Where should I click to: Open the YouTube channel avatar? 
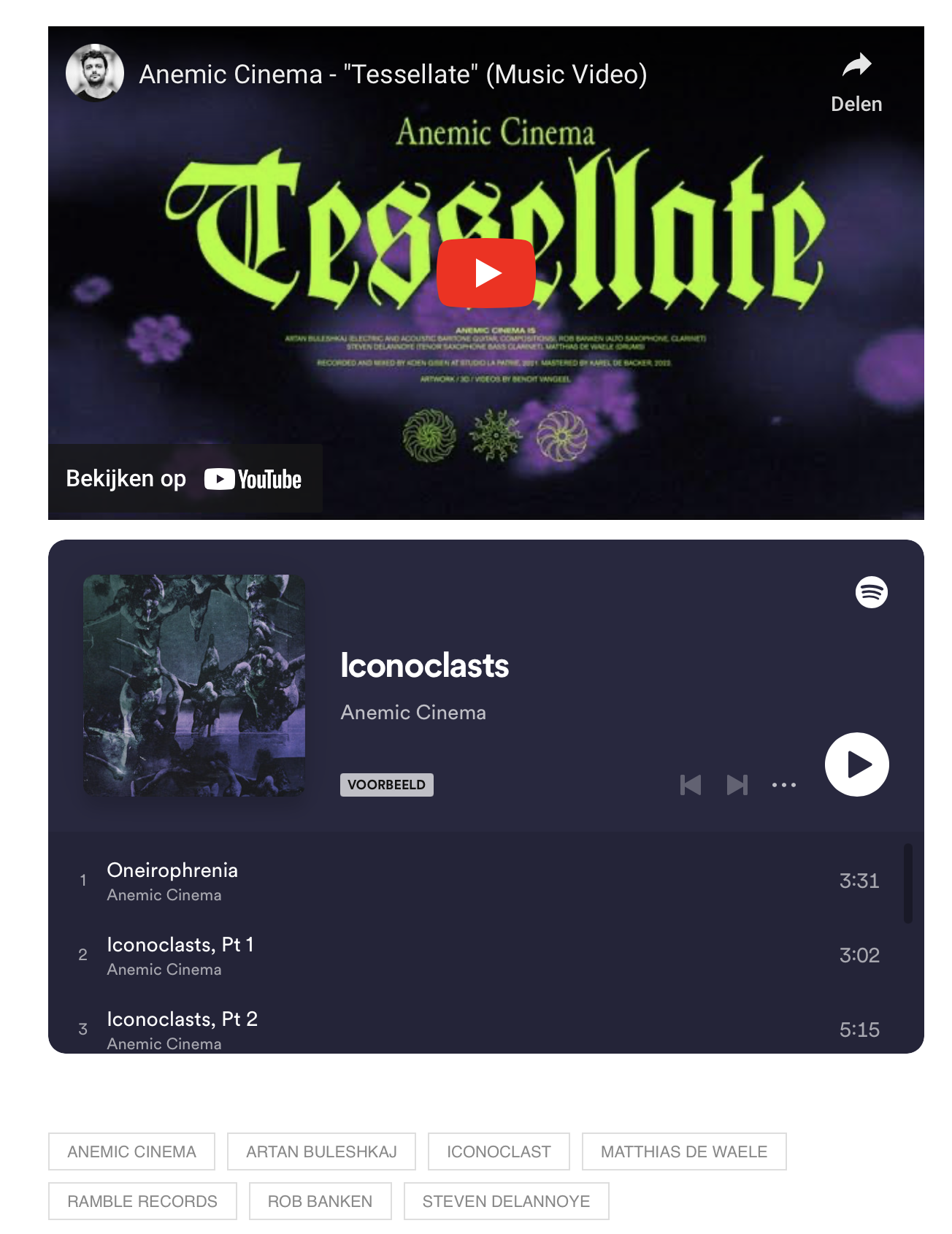[x=95, y=72]
